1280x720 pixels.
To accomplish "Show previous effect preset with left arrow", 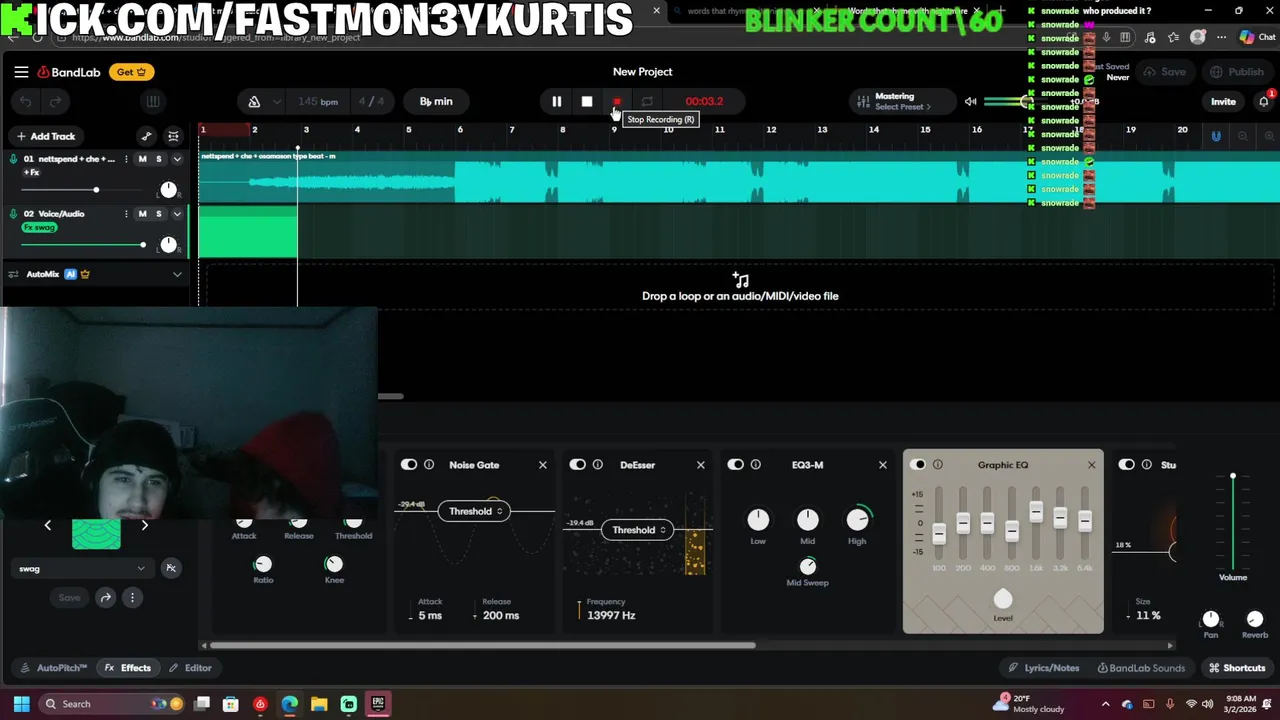I will click(47, 525).
